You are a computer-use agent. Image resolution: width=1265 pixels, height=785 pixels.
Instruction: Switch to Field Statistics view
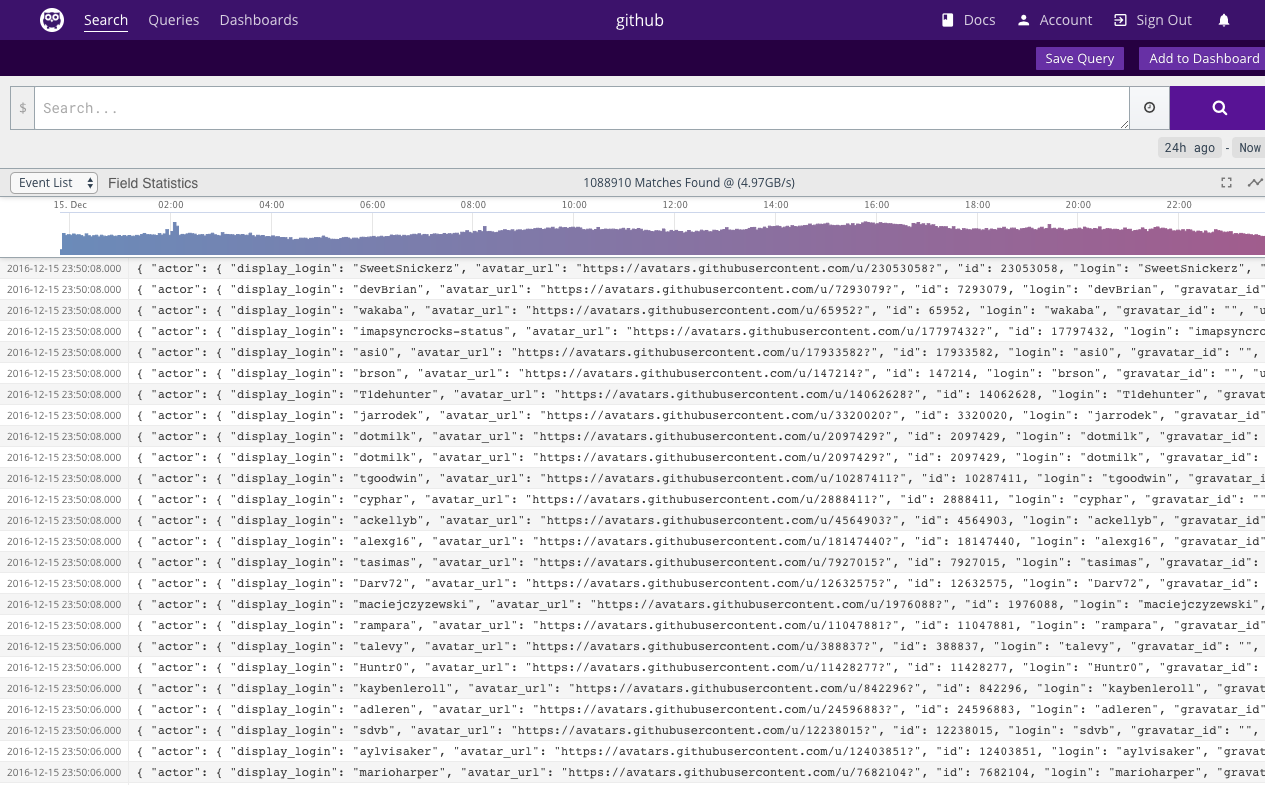coord(153,183)
